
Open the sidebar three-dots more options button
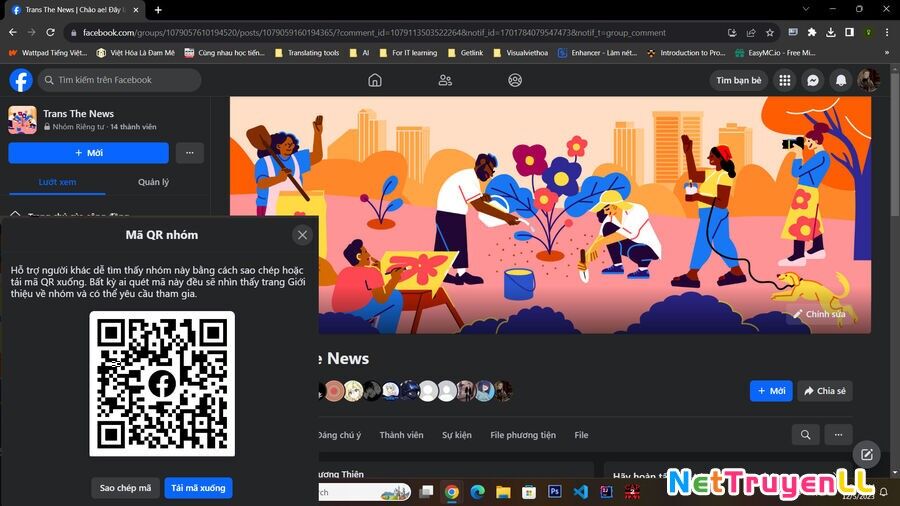[190, 153]
